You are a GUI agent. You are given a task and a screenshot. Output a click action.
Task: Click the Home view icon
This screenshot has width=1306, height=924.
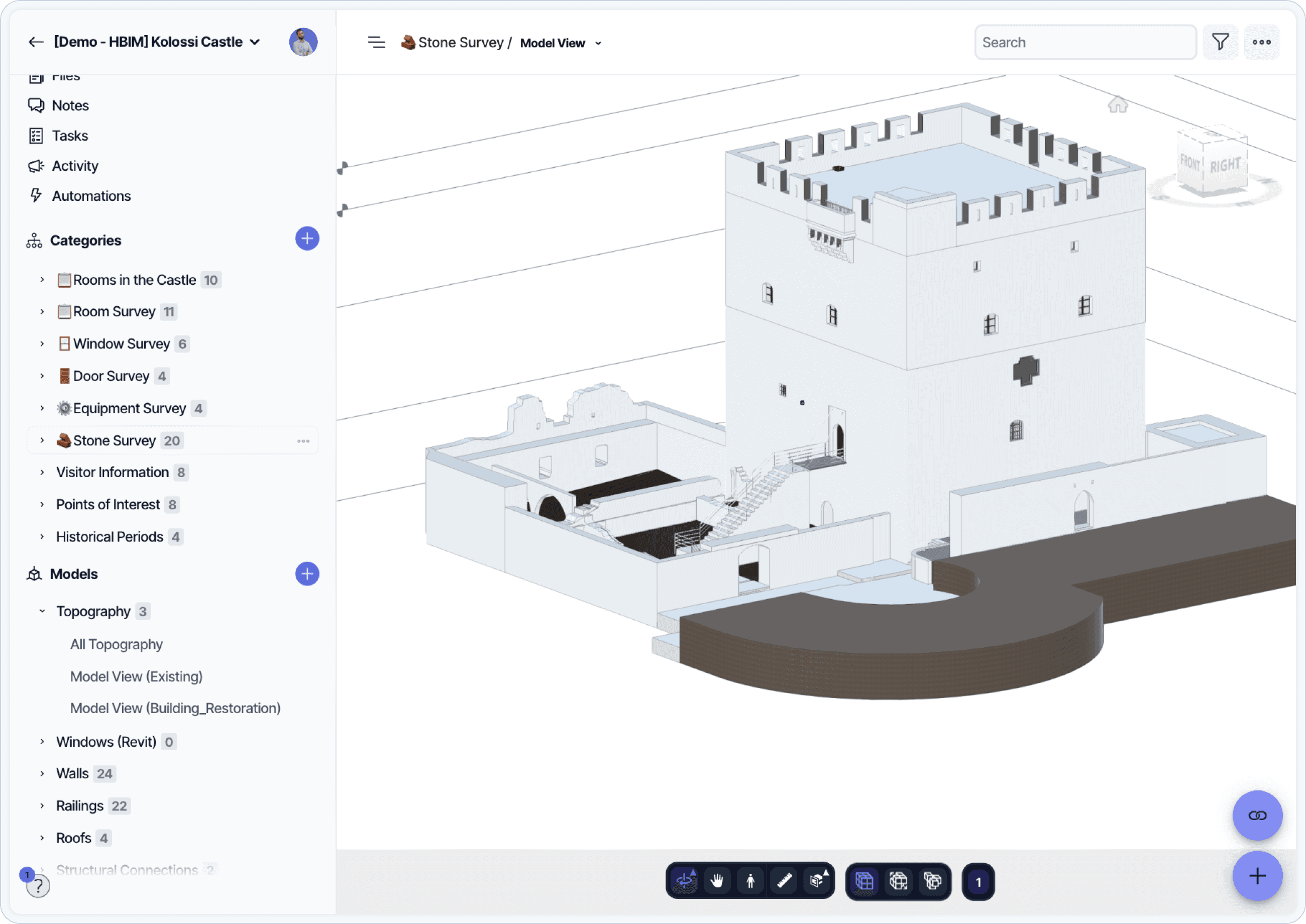click(1117, 104)
